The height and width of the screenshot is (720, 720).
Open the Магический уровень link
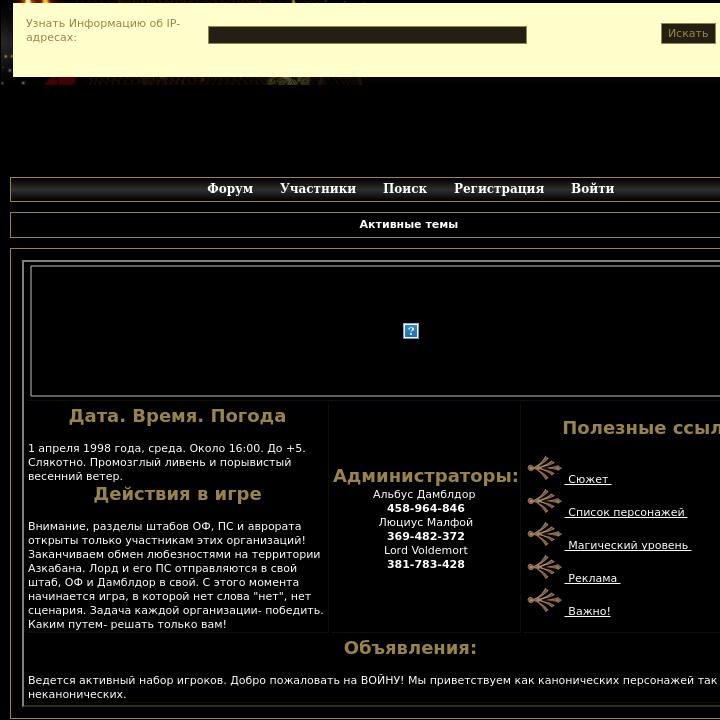[x=628, y=546]
